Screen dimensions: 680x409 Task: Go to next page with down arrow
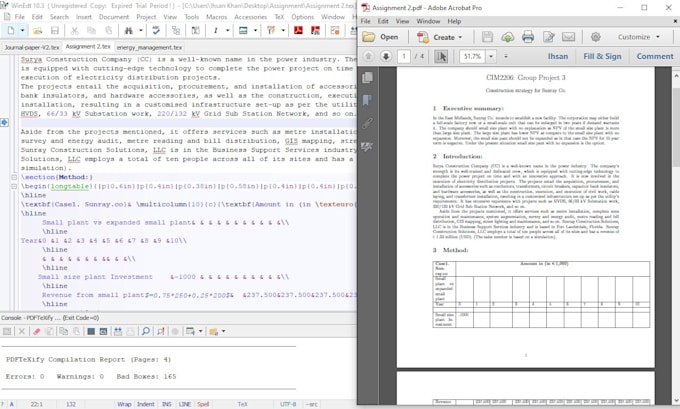pos(386,56)
